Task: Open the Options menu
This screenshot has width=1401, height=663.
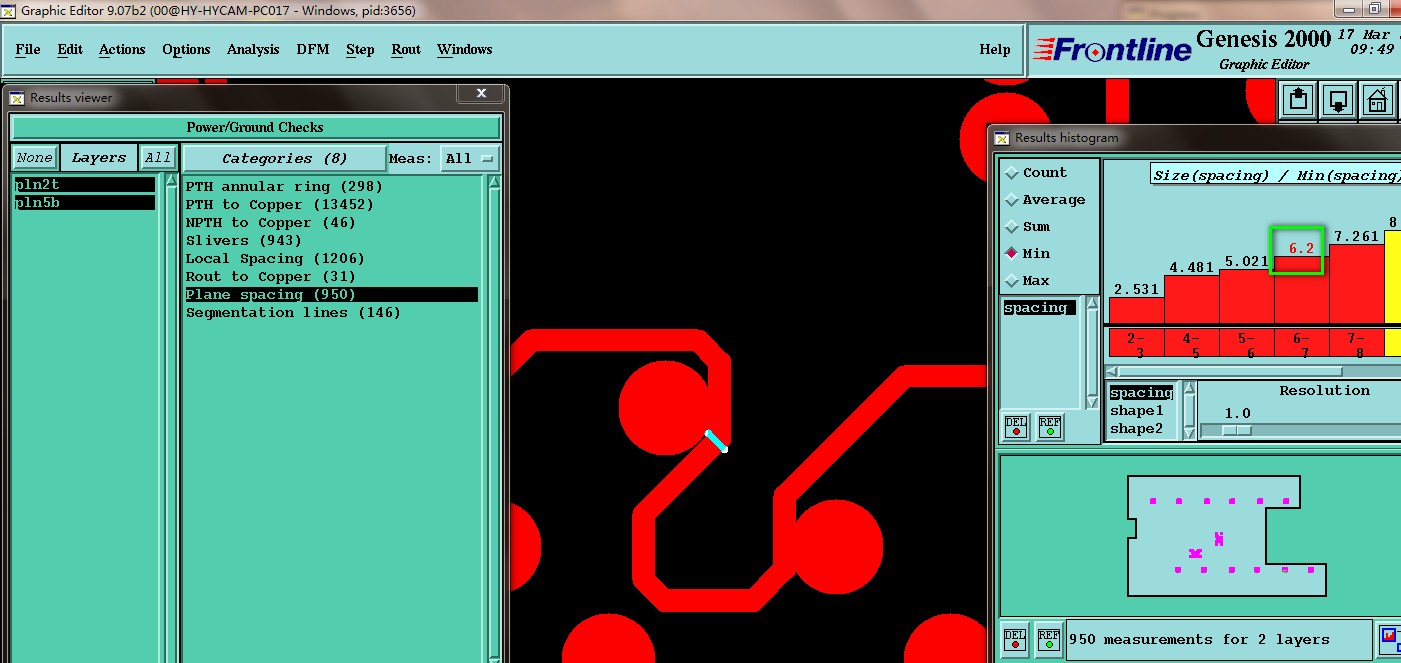Action: point(186,49)
